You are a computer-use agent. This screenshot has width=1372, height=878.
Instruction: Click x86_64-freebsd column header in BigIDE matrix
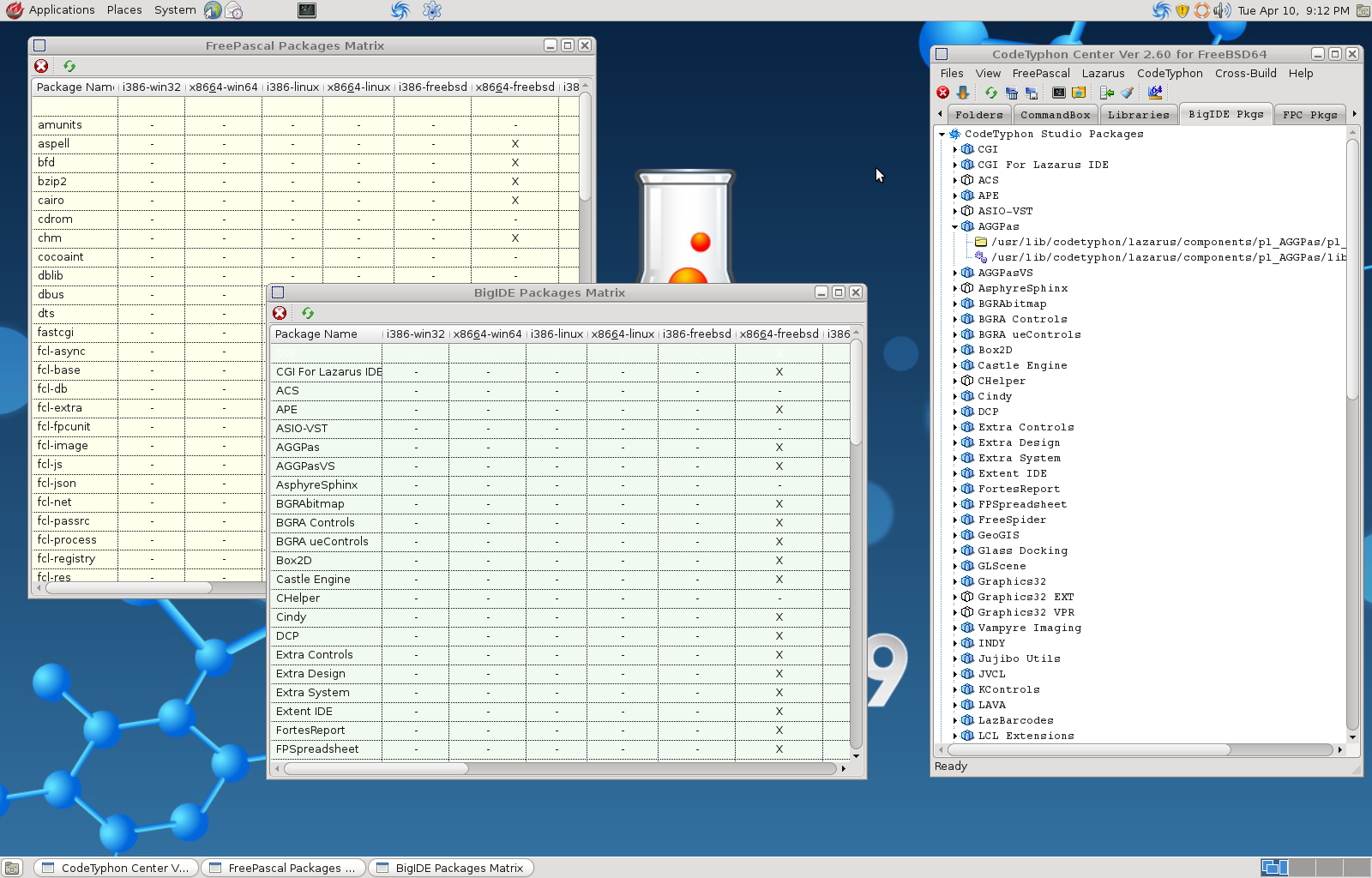coord(779,334)
